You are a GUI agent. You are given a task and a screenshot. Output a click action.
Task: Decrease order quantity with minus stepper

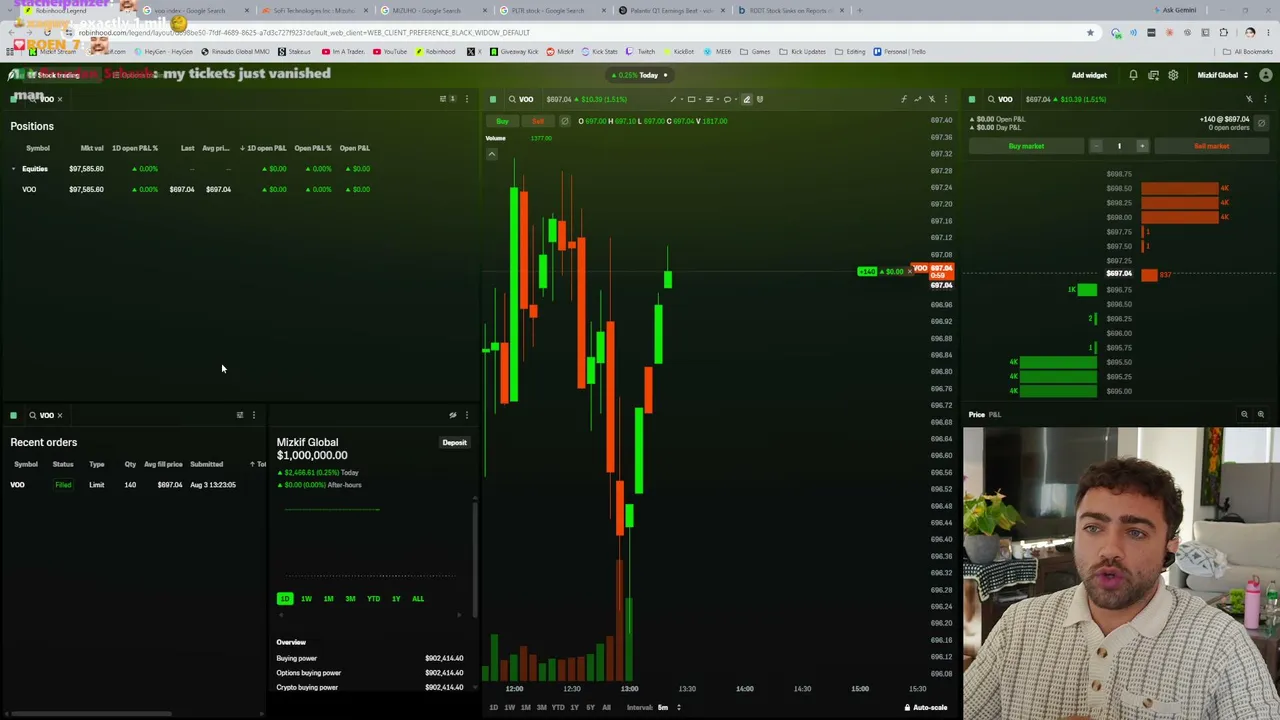click(1096, 146)
